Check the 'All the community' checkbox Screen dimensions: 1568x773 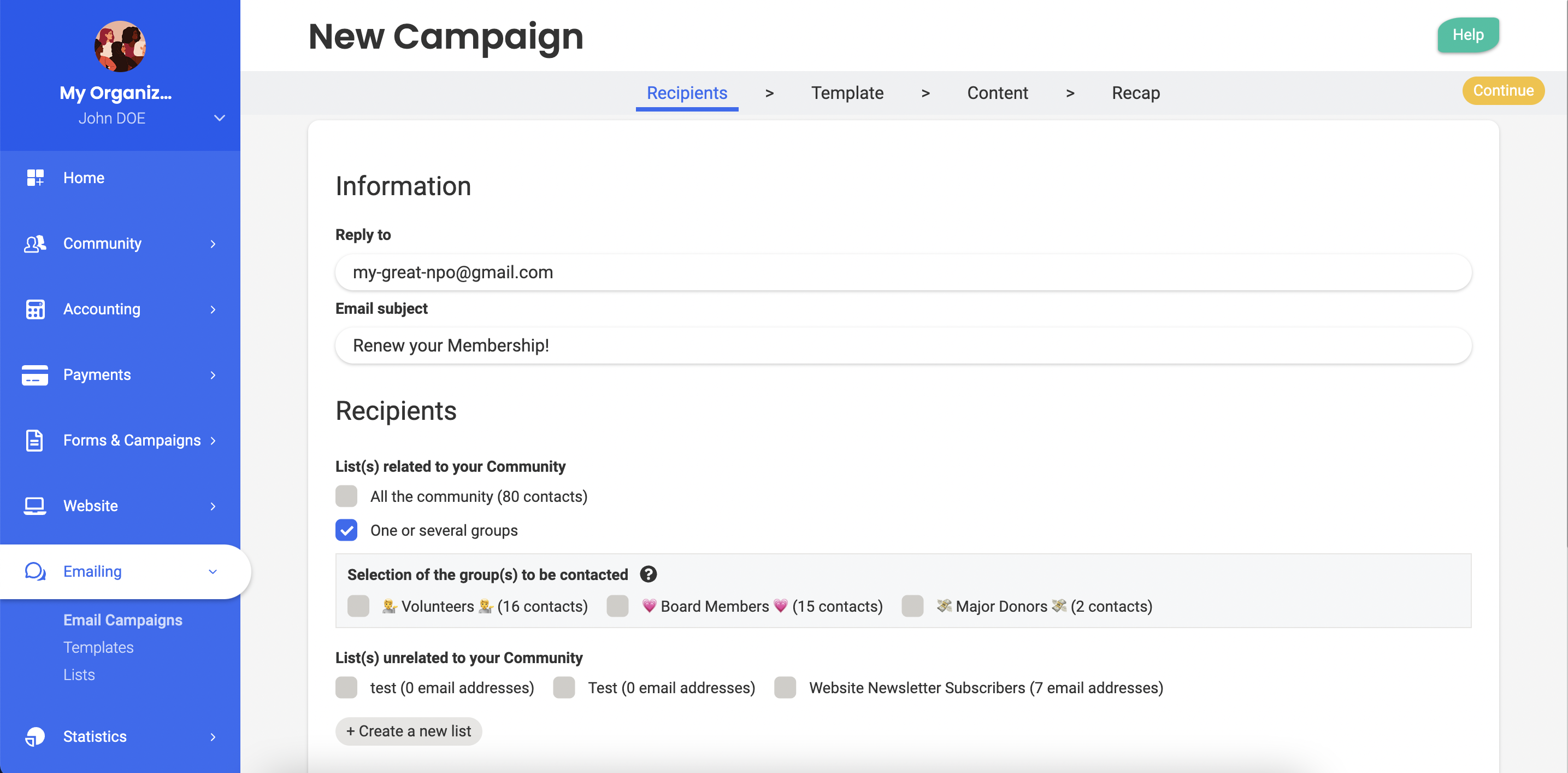point(346,496)
